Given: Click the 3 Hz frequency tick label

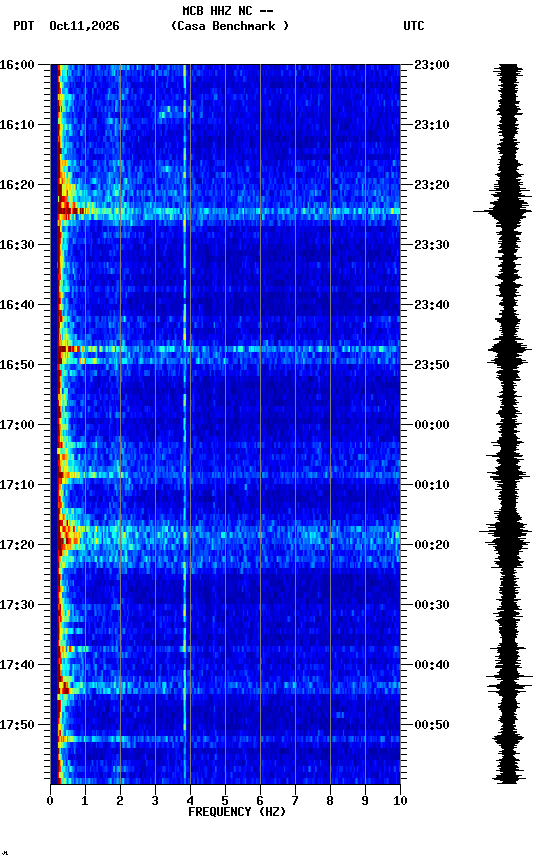Looking at the screenshot, I should pos(155,801).
